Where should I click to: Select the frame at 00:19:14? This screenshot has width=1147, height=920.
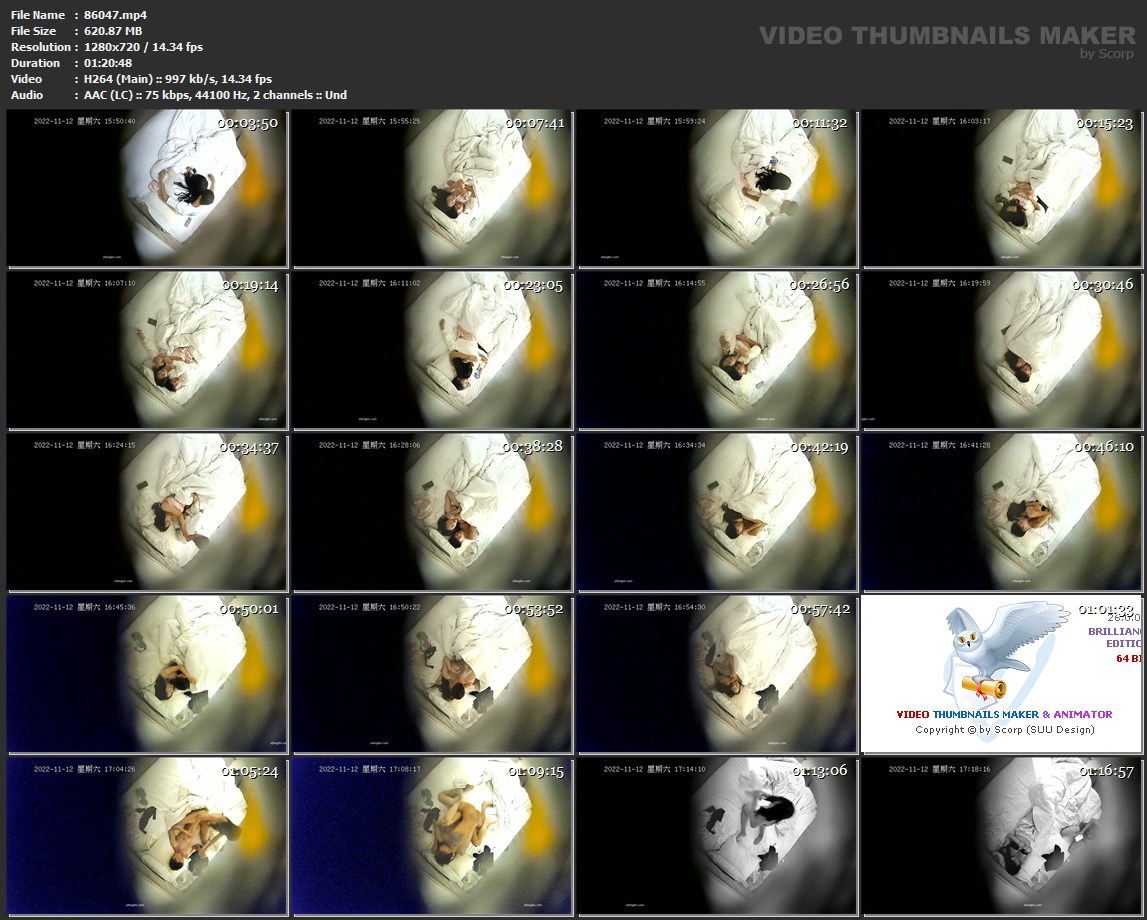(147, 351)
